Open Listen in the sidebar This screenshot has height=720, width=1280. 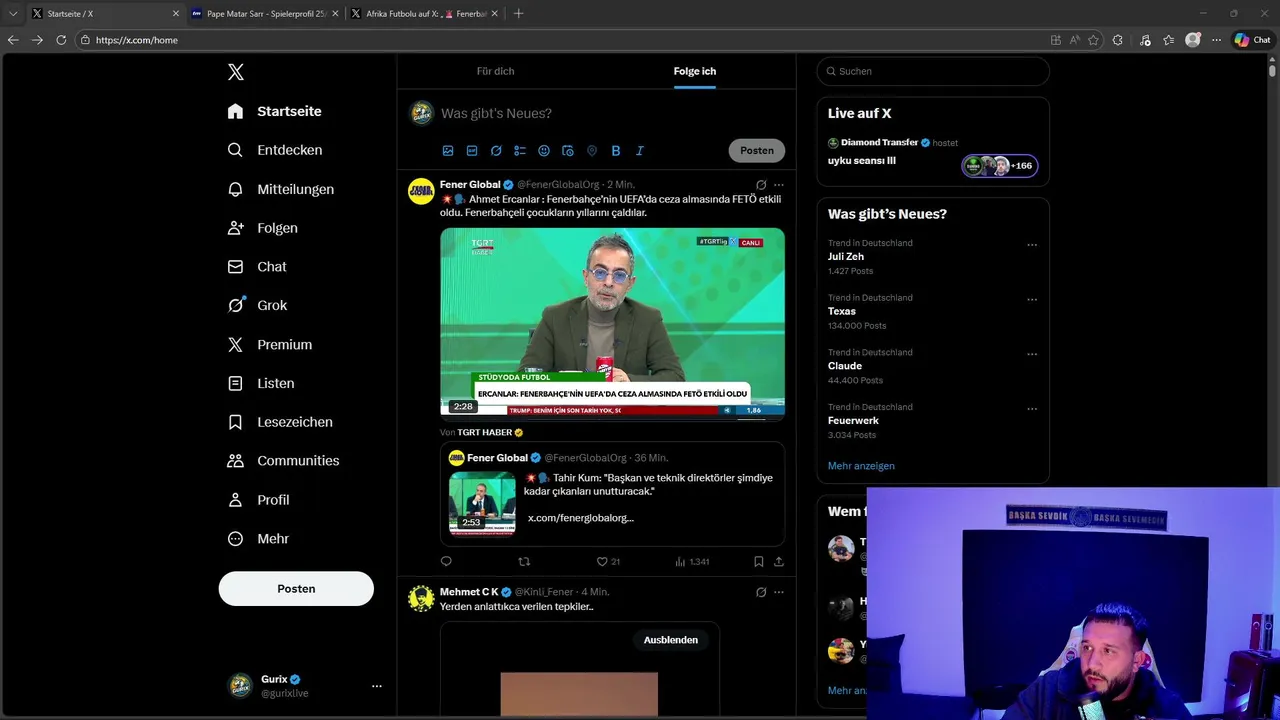[x=261, y=383]
